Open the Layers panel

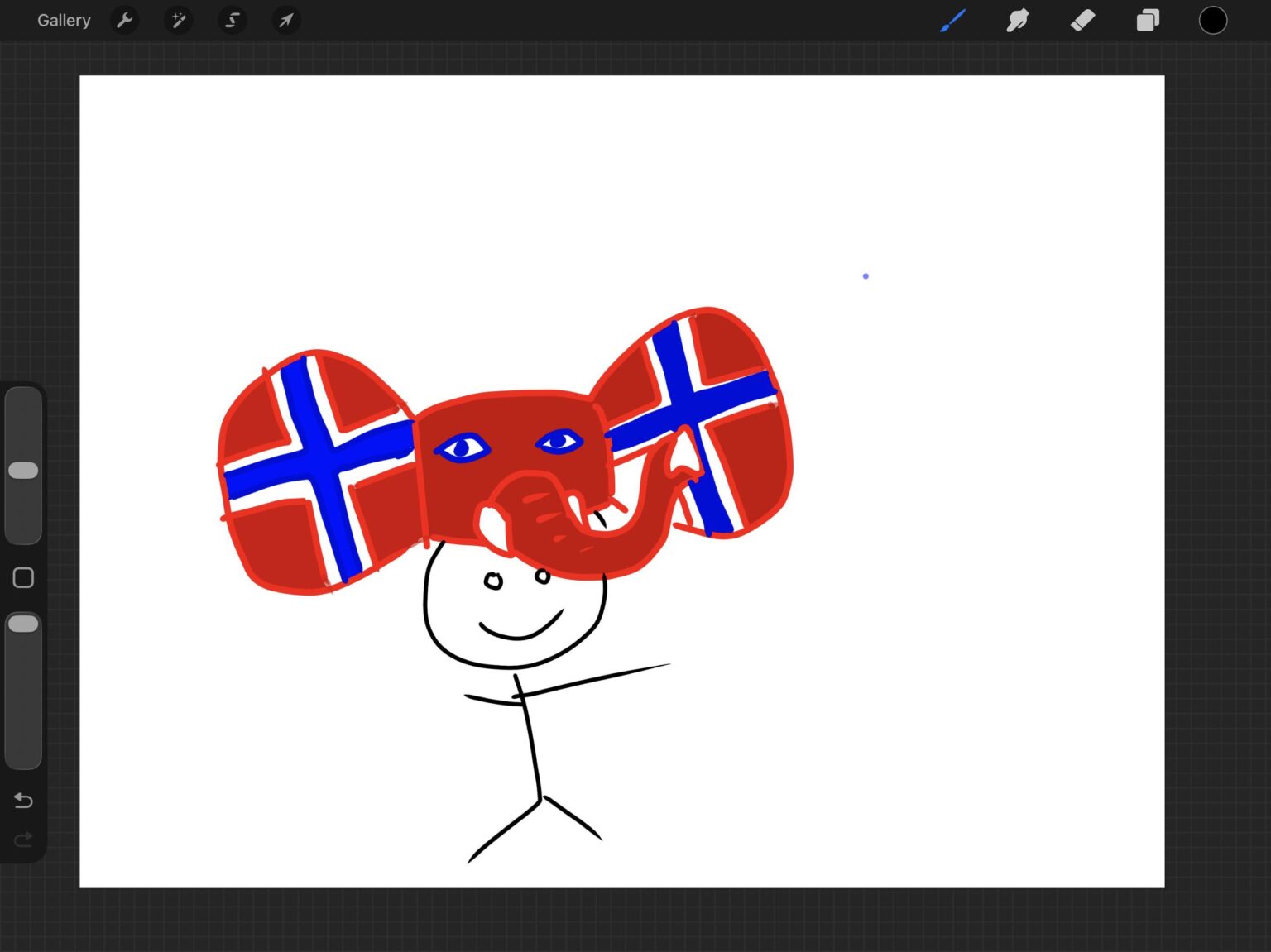click(1148, 21)
